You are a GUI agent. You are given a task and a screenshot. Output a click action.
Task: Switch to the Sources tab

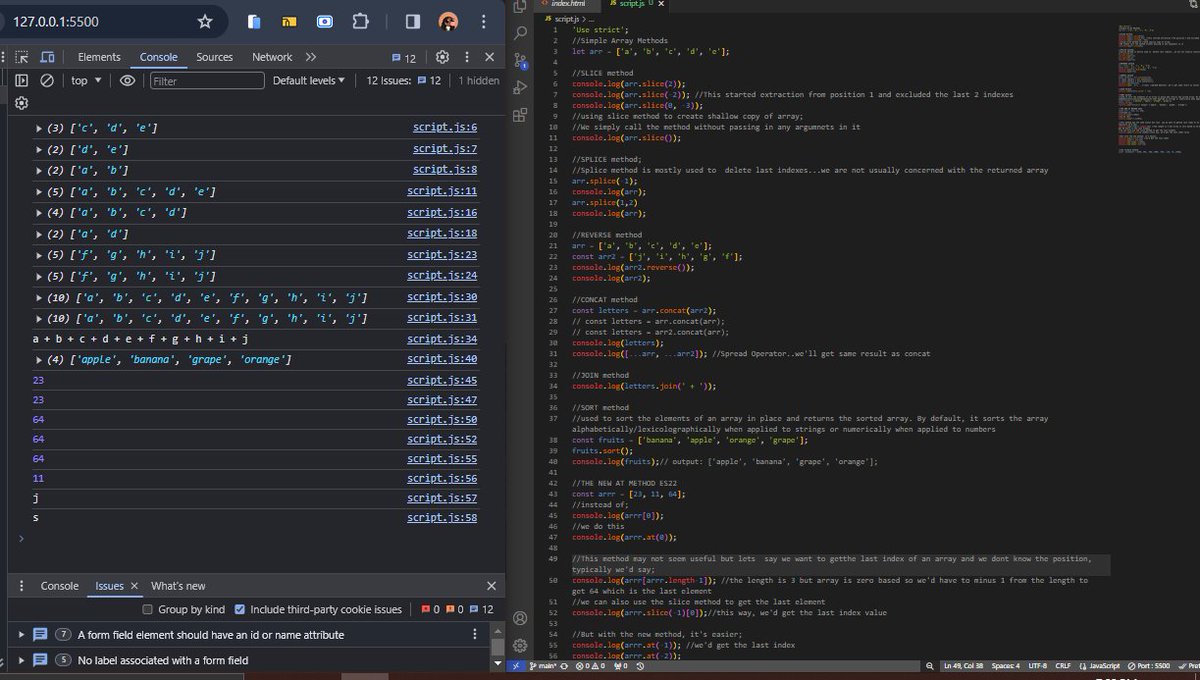point(214,57)
